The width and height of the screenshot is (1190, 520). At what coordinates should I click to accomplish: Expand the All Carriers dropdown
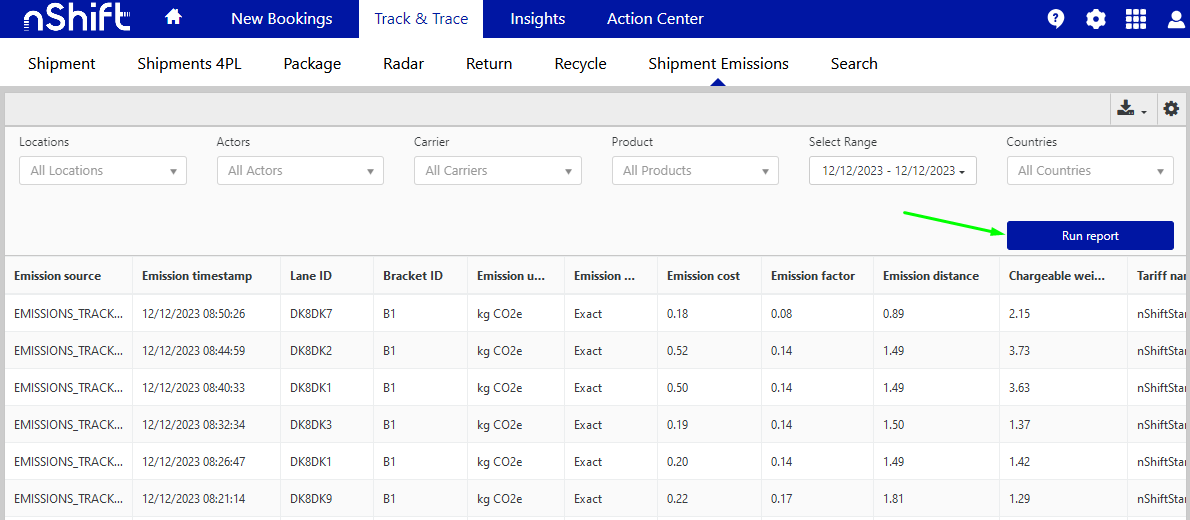(497, 171)
